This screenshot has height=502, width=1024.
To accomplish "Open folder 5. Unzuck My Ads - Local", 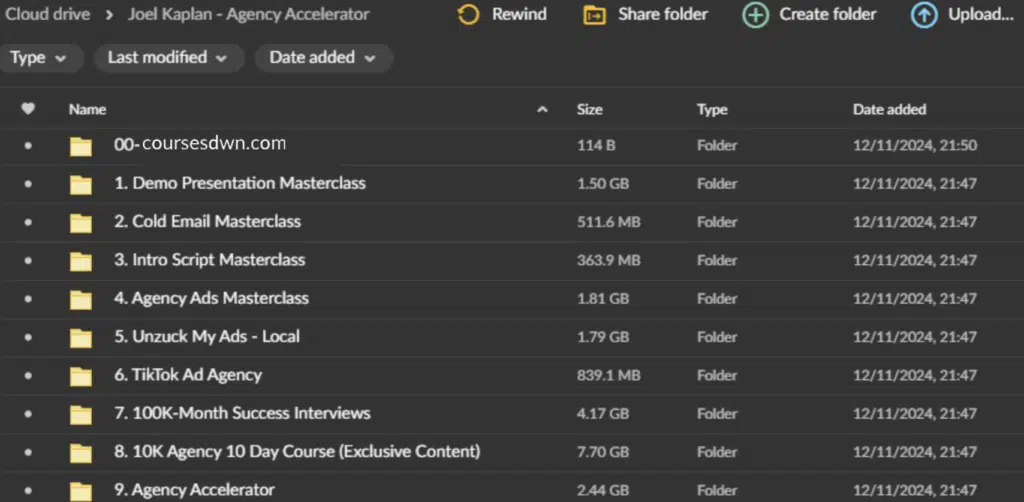I will pos(206,337).
